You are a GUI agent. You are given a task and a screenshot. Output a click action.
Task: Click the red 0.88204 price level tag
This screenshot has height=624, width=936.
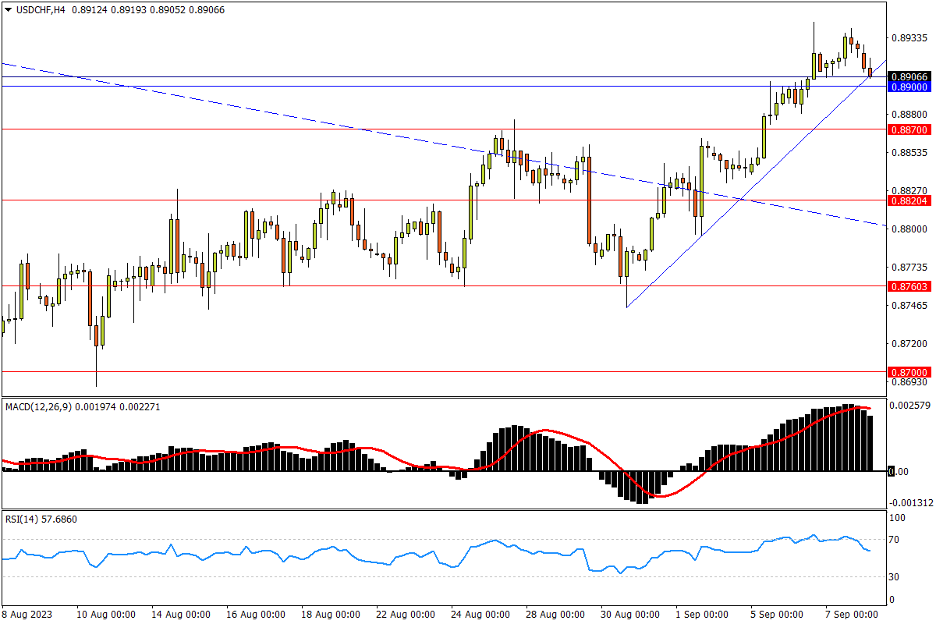910,201
